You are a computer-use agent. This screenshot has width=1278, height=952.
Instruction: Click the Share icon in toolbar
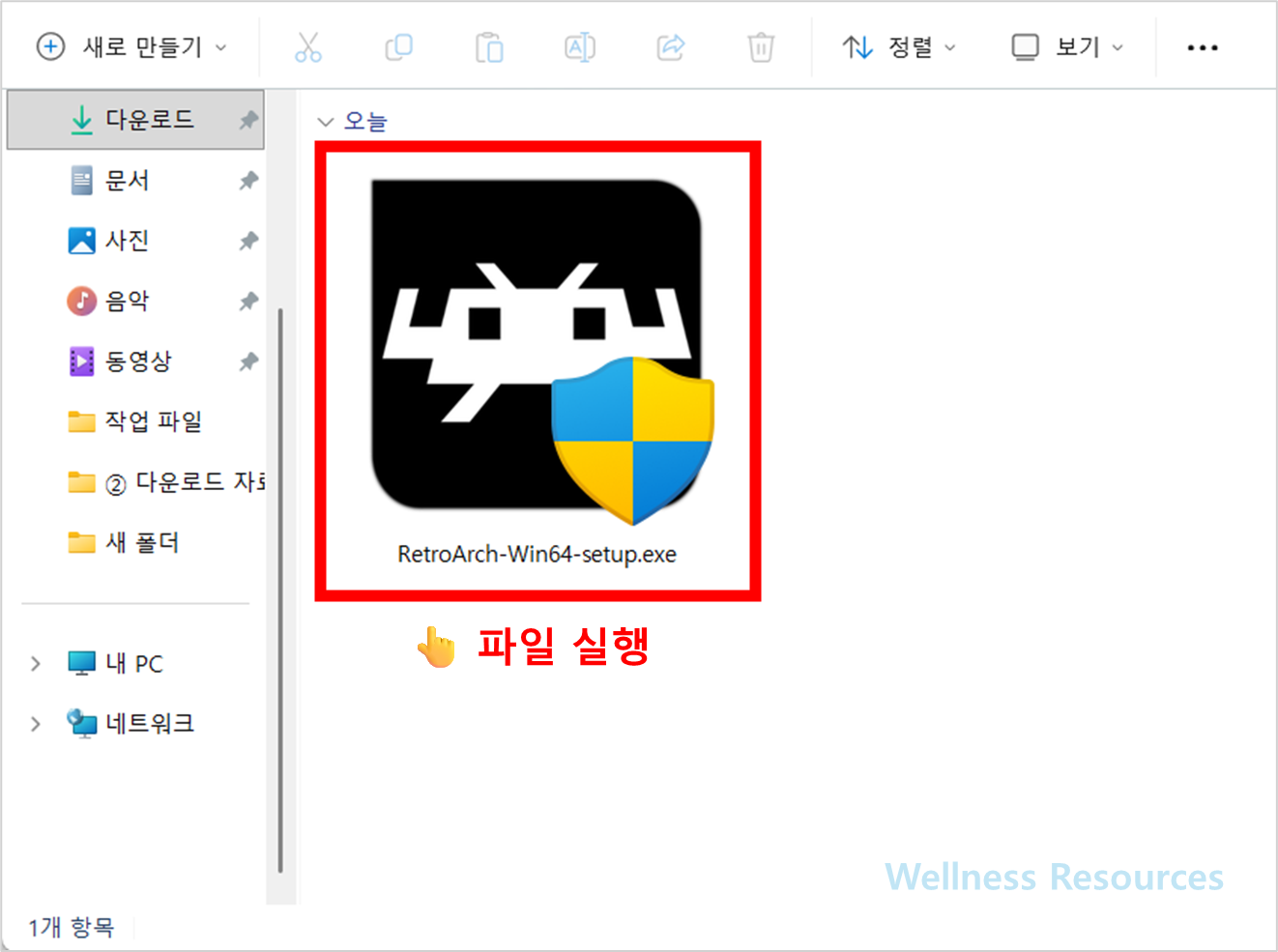[x=671, y=46]
